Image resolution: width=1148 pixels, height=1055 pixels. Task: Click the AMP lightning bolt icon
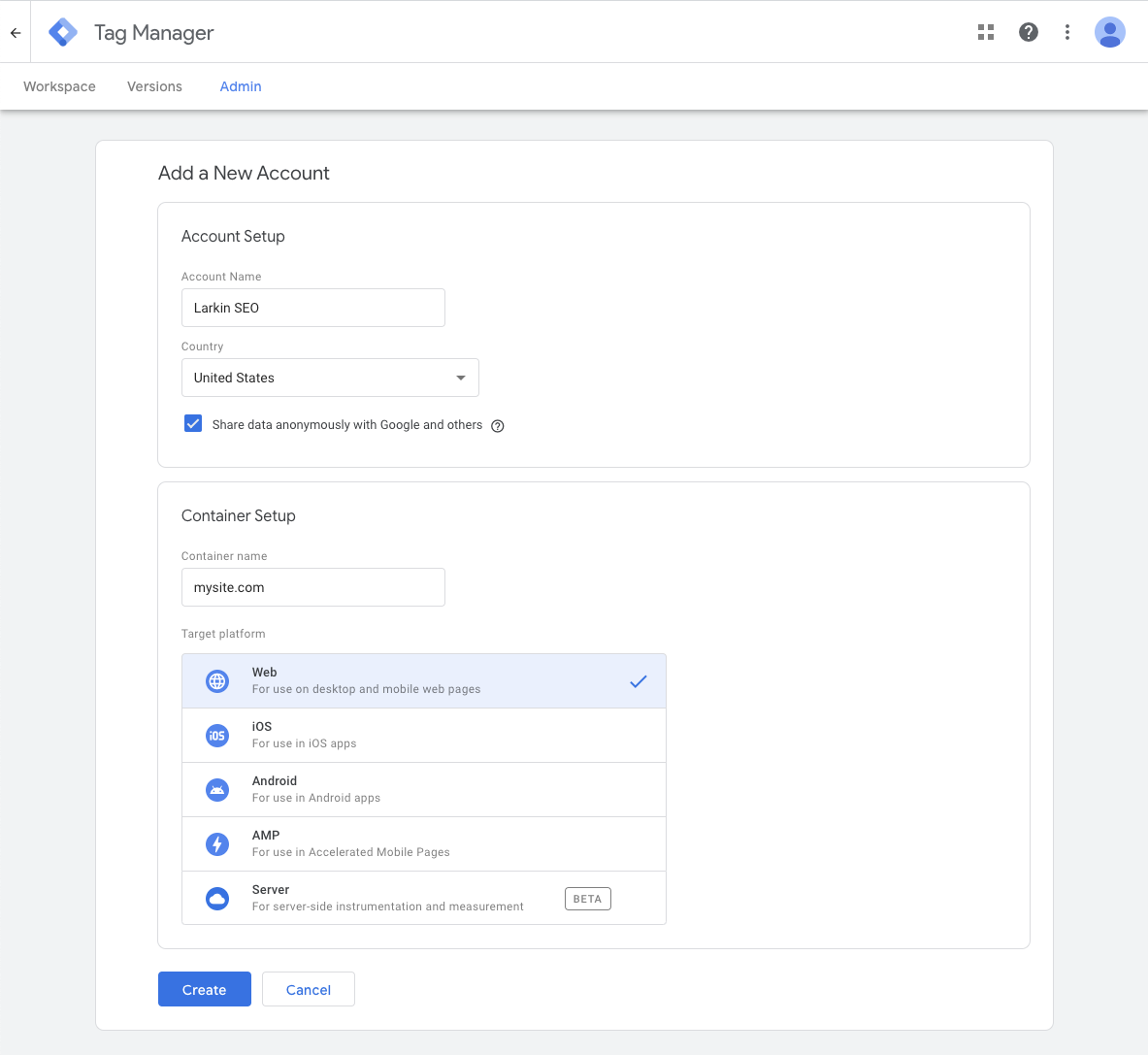click(216, 843)
